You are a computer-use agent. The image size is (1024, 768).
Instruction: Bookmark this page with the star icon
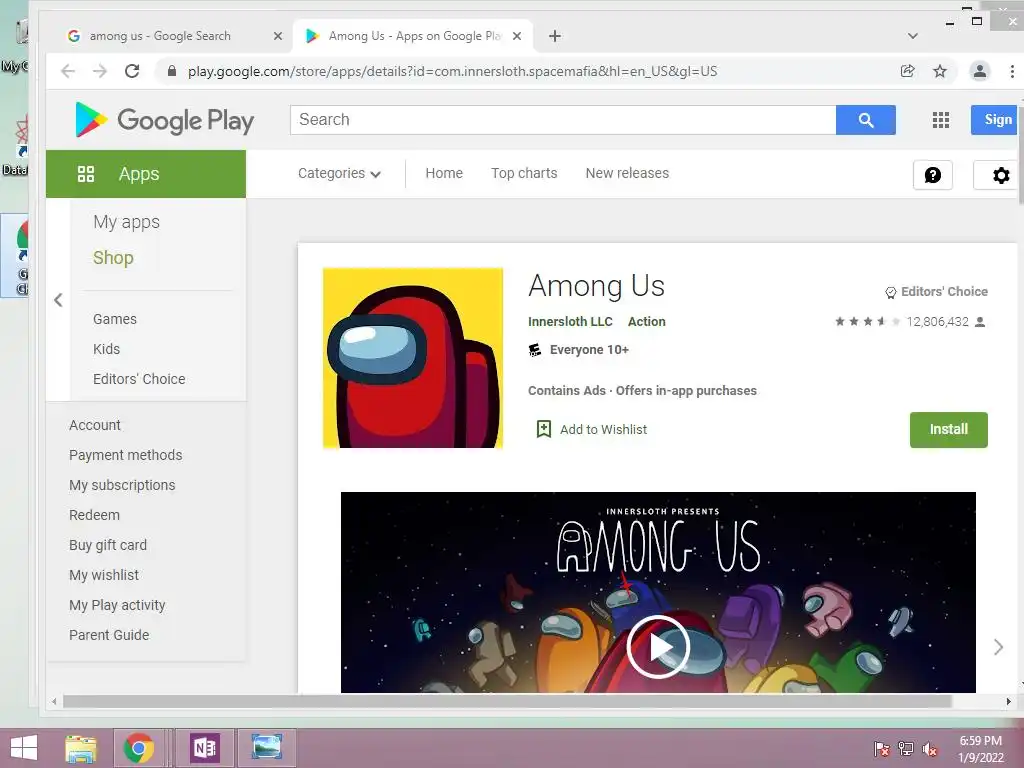[x=940, y=71]
